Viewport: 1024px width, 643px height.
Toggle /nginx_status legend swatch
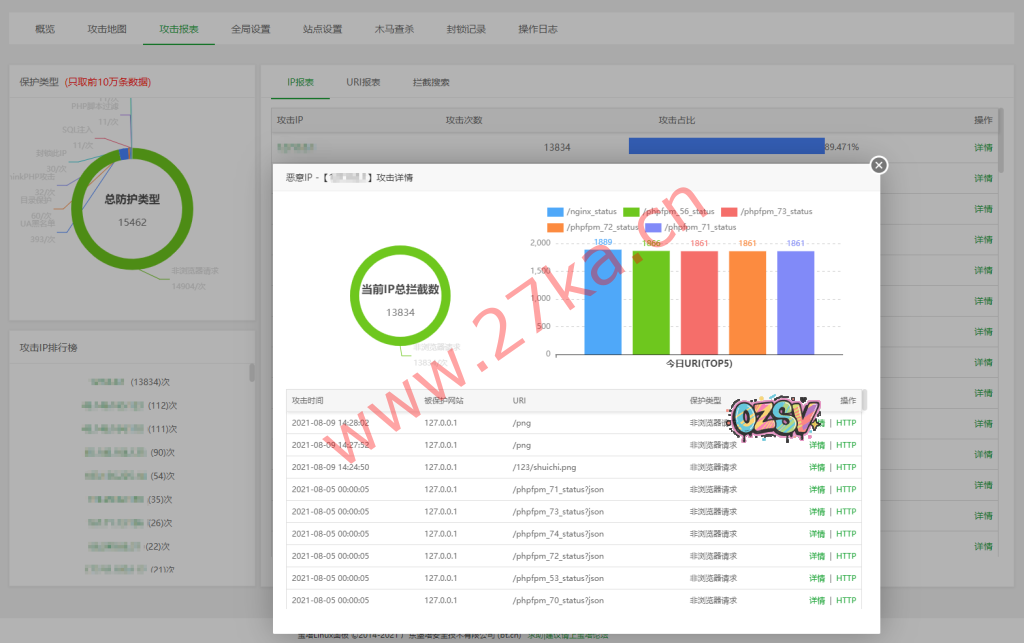coord(555,212)
